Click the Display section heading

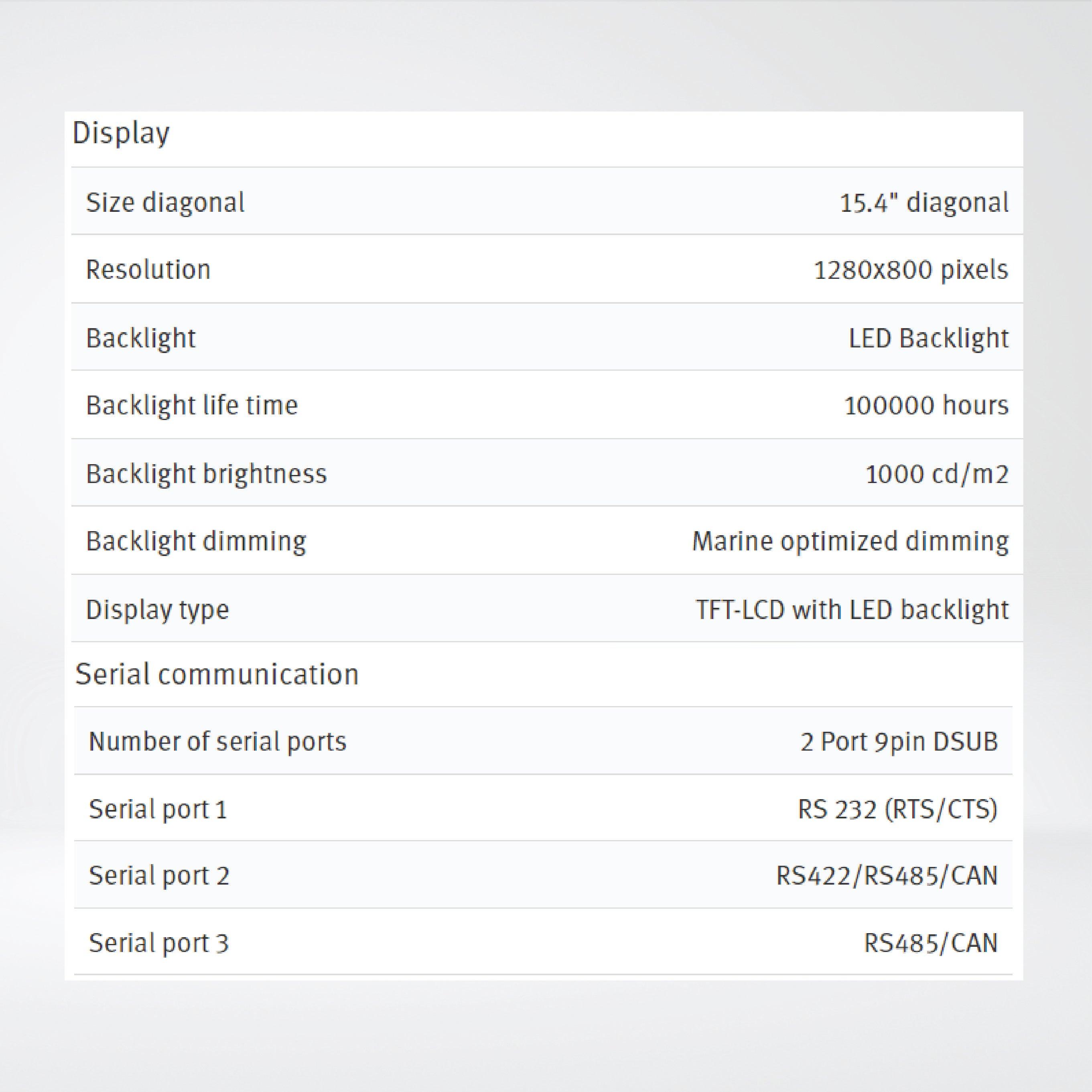pyautogui.click(x=121, y=134)
